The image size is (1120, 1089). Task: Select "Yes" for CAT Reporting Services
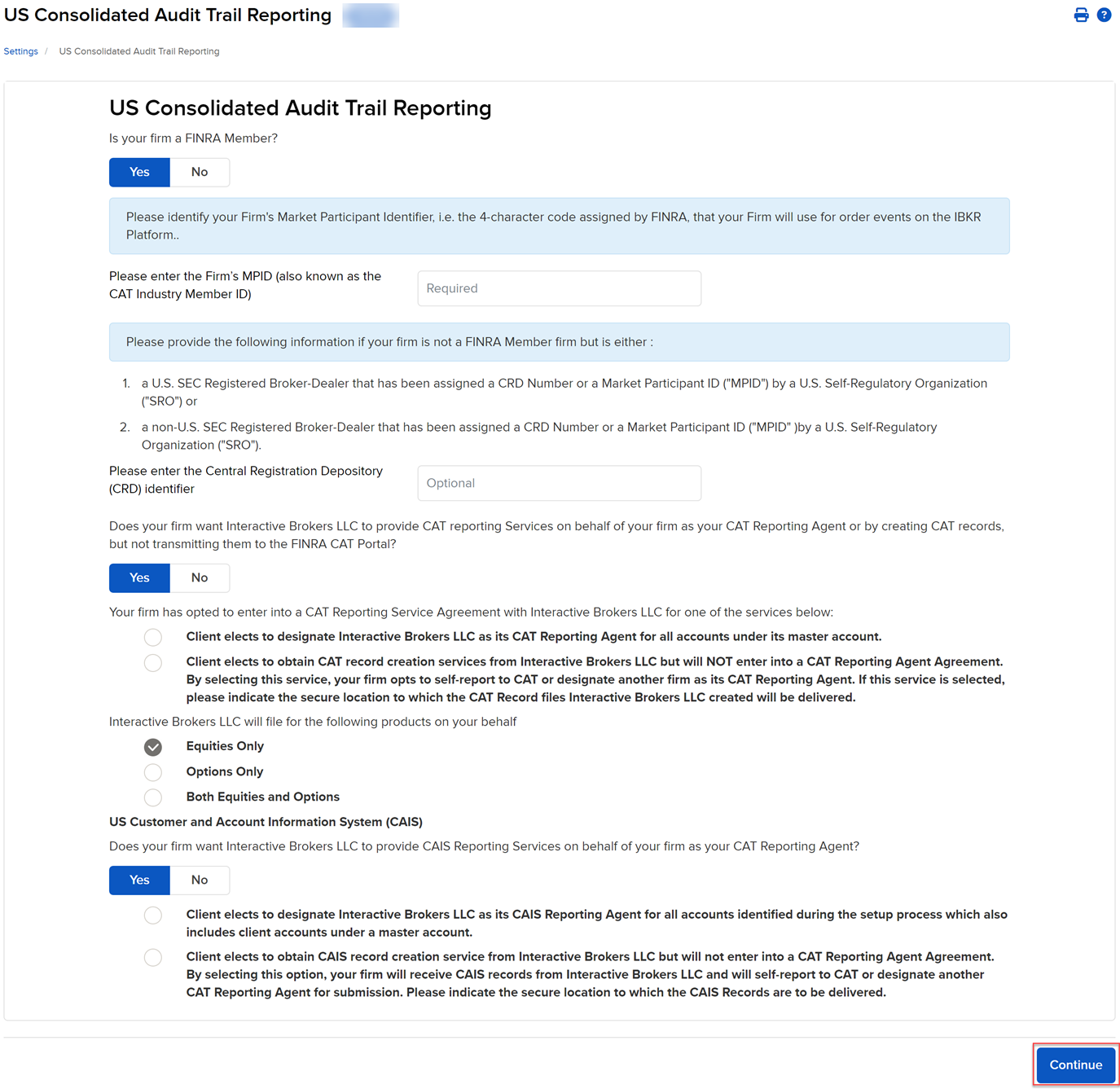point(138,577)
